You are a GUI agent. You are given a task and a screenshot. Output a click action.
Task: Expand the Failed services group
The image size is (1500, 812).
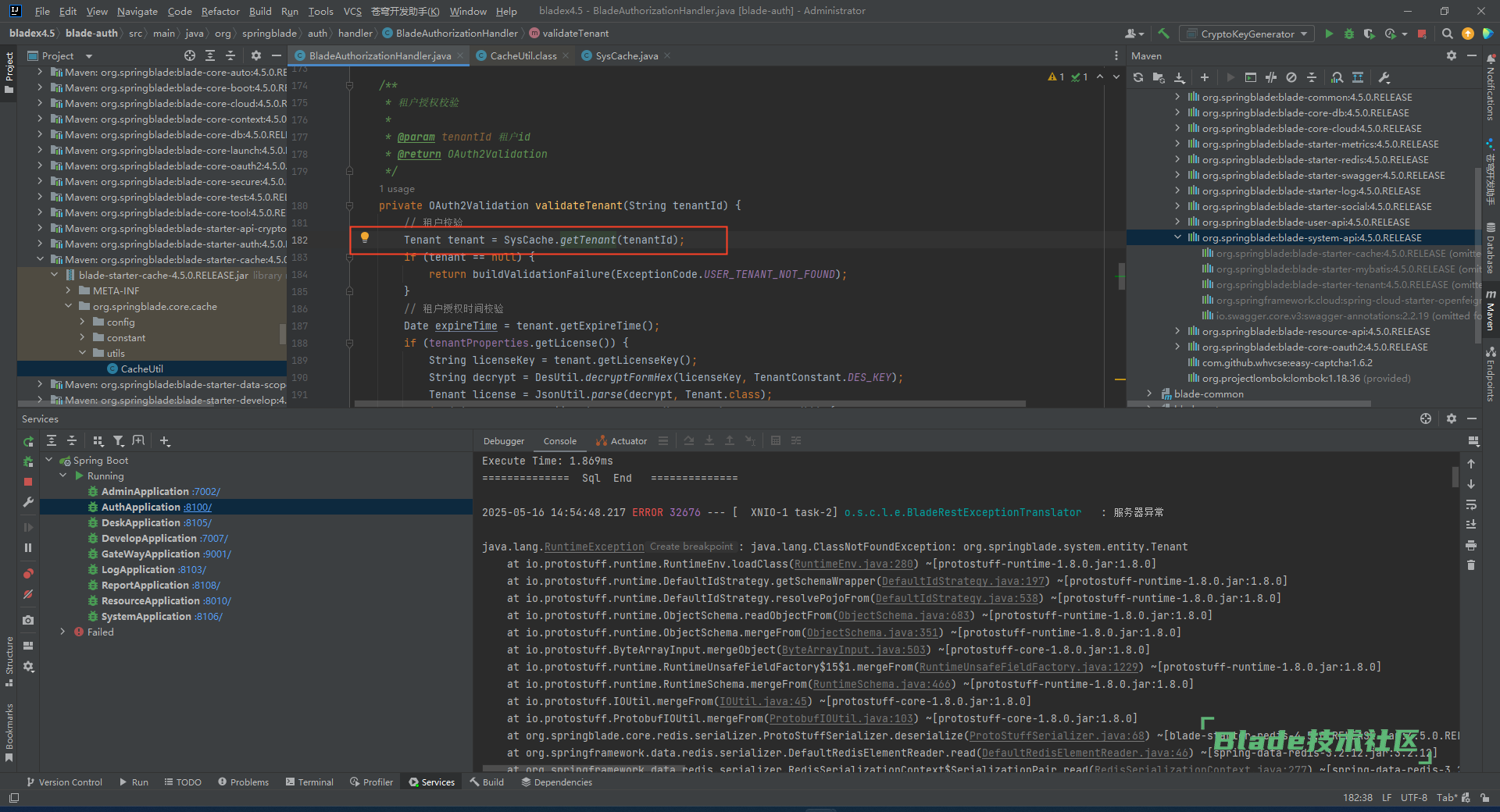pos(63,632)
